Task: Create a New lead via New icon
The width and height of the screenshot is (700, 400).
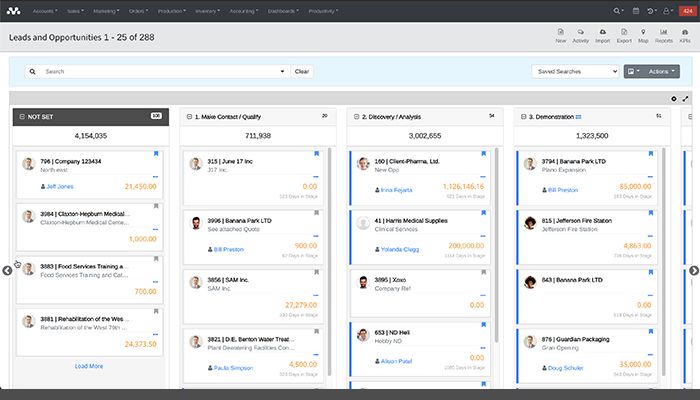Action: pos(561,36)
